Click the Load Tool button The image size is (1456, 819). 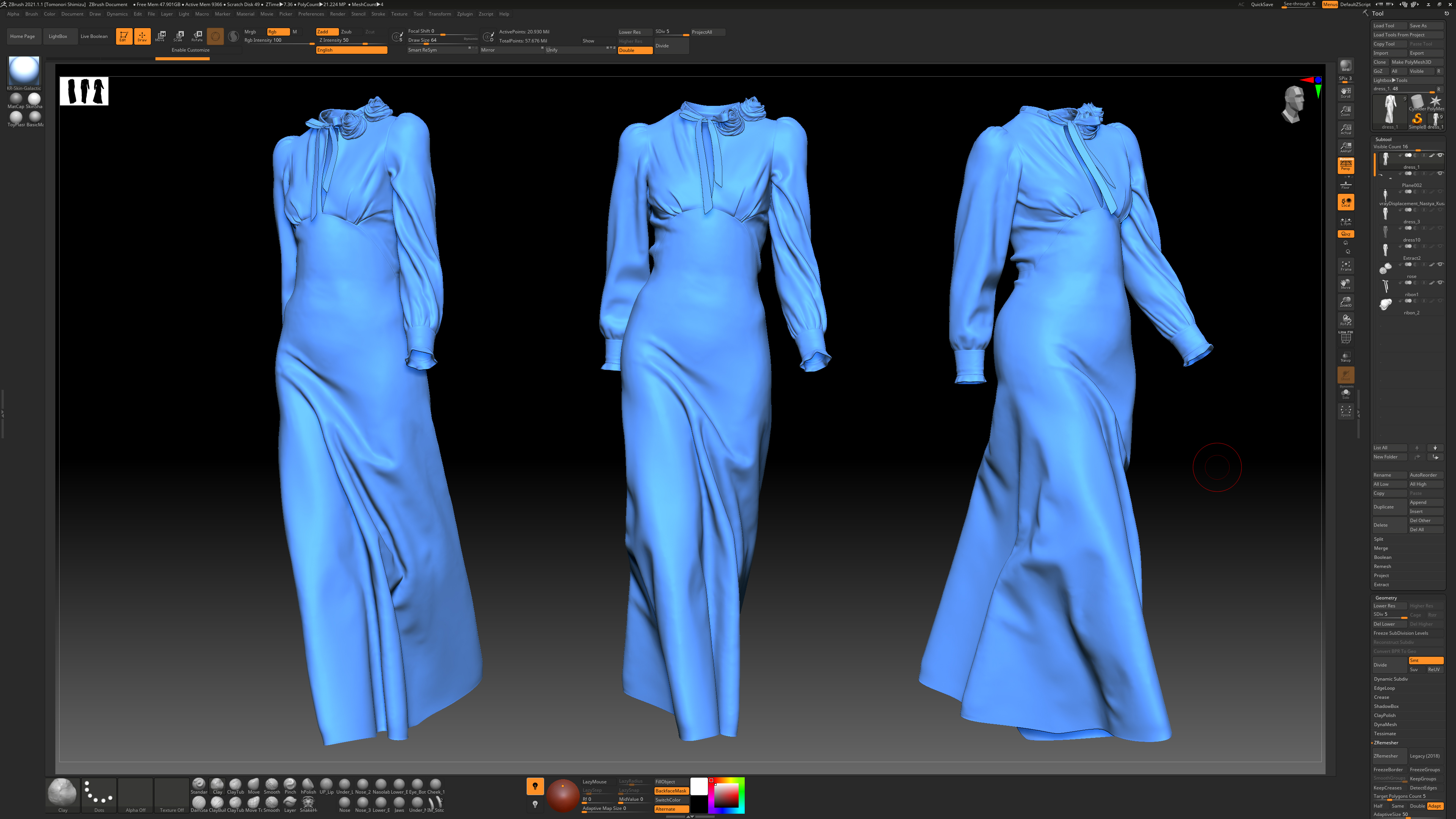[1389, 25]
